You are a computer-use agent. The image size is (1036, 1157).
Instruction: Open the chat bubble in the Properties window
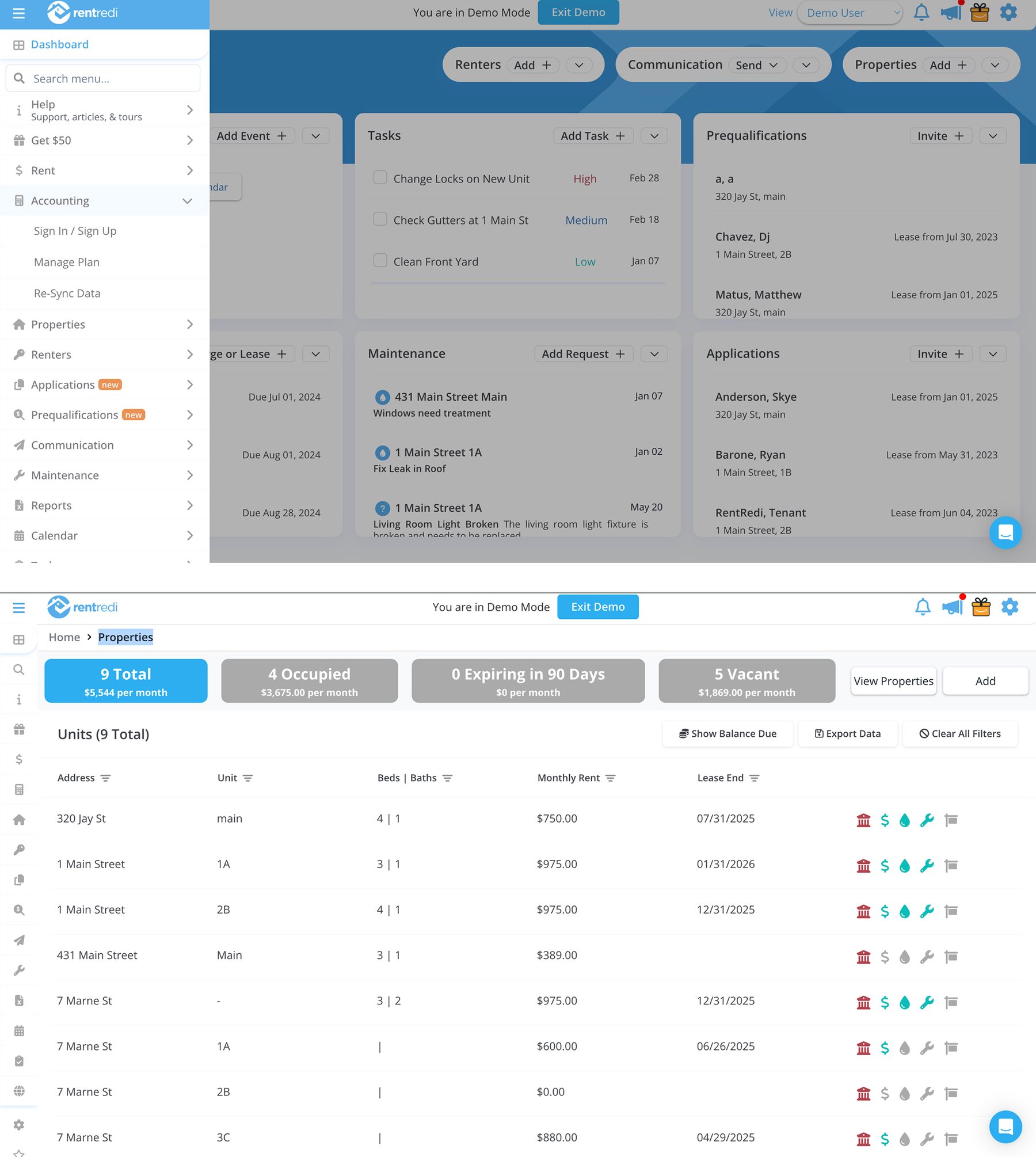tap(1005, 1126)
